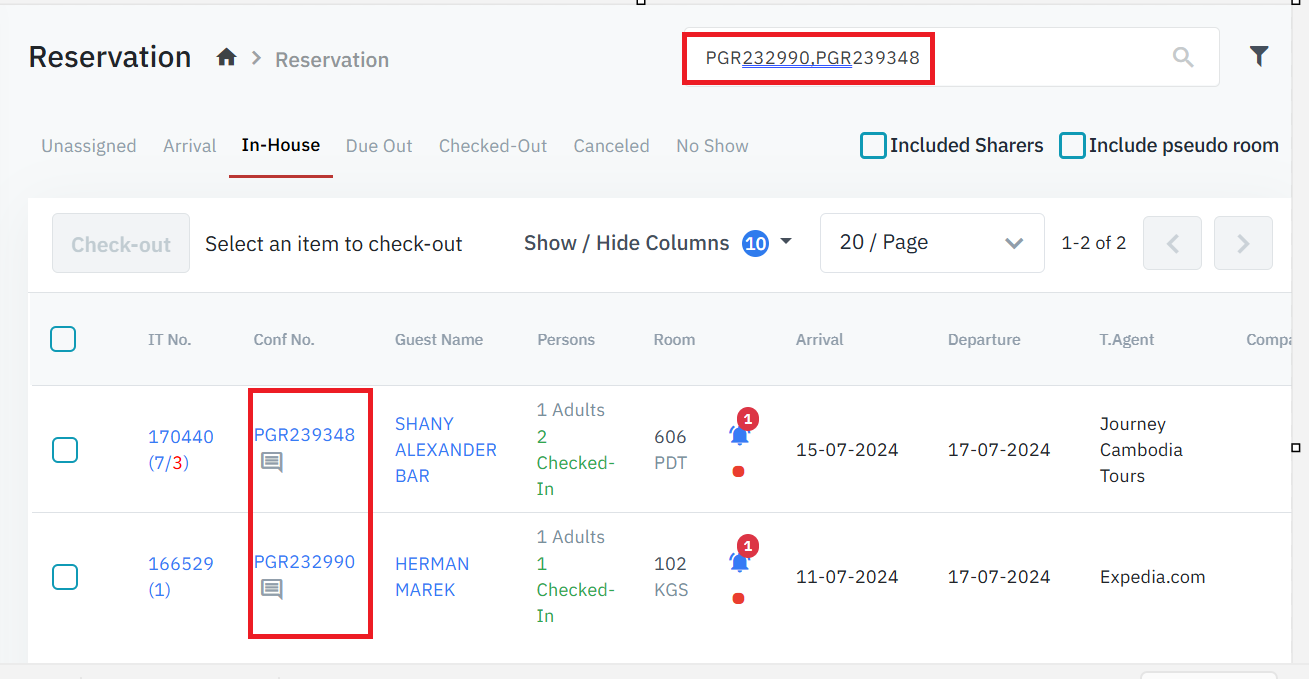This screenshot has width=1309, height=679.
Task: Select the row checkbox for SHANY ALEXANDER BAR
Action: pyautogui.click(x=65, y=450)
